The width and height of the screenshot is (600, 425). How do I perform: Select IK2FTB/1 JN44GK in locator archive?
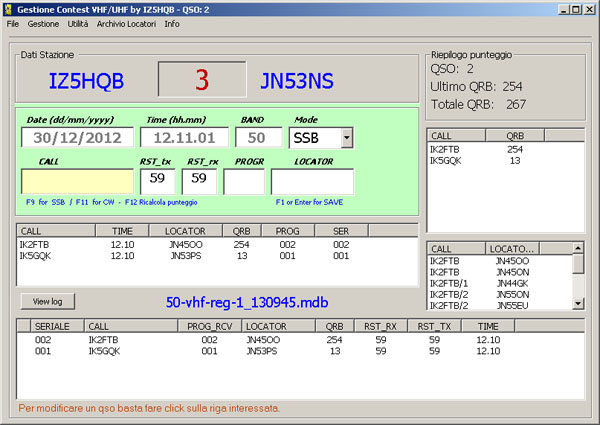498,283
